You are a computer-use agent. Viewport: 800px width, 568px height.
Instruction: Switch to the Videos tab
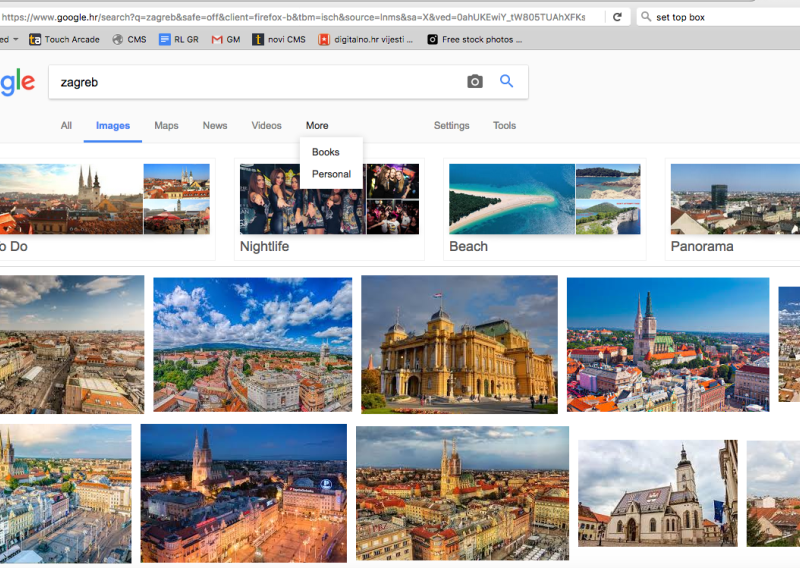point(266,126)
